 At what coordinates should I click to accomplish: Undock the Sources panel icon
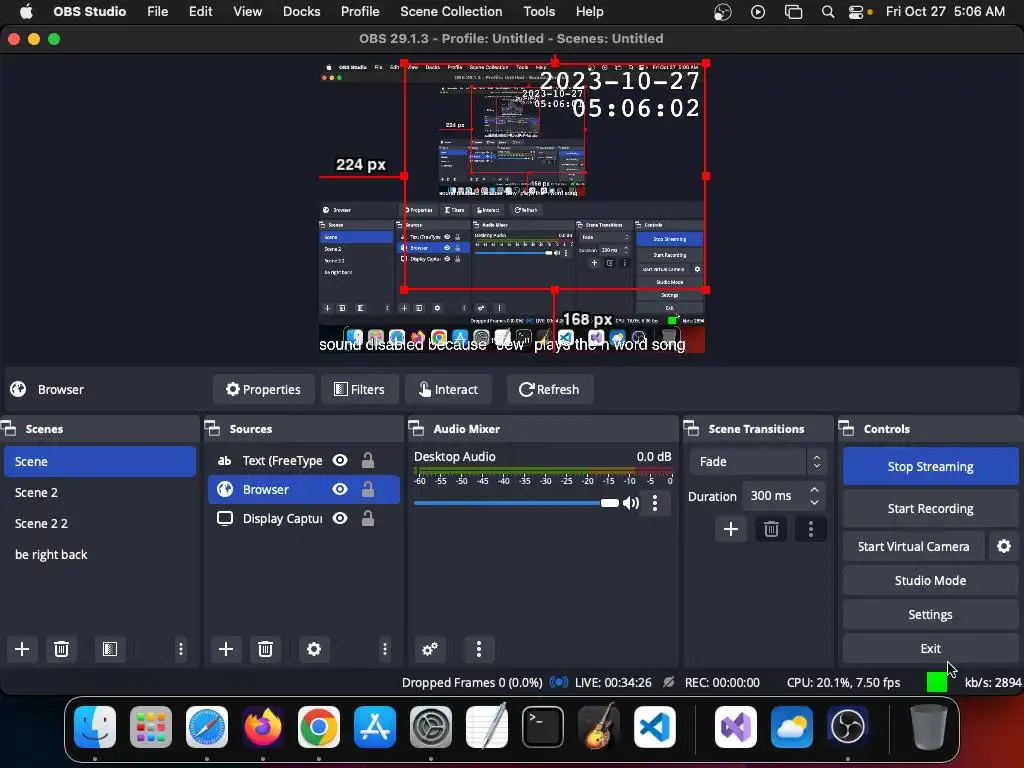212,429
